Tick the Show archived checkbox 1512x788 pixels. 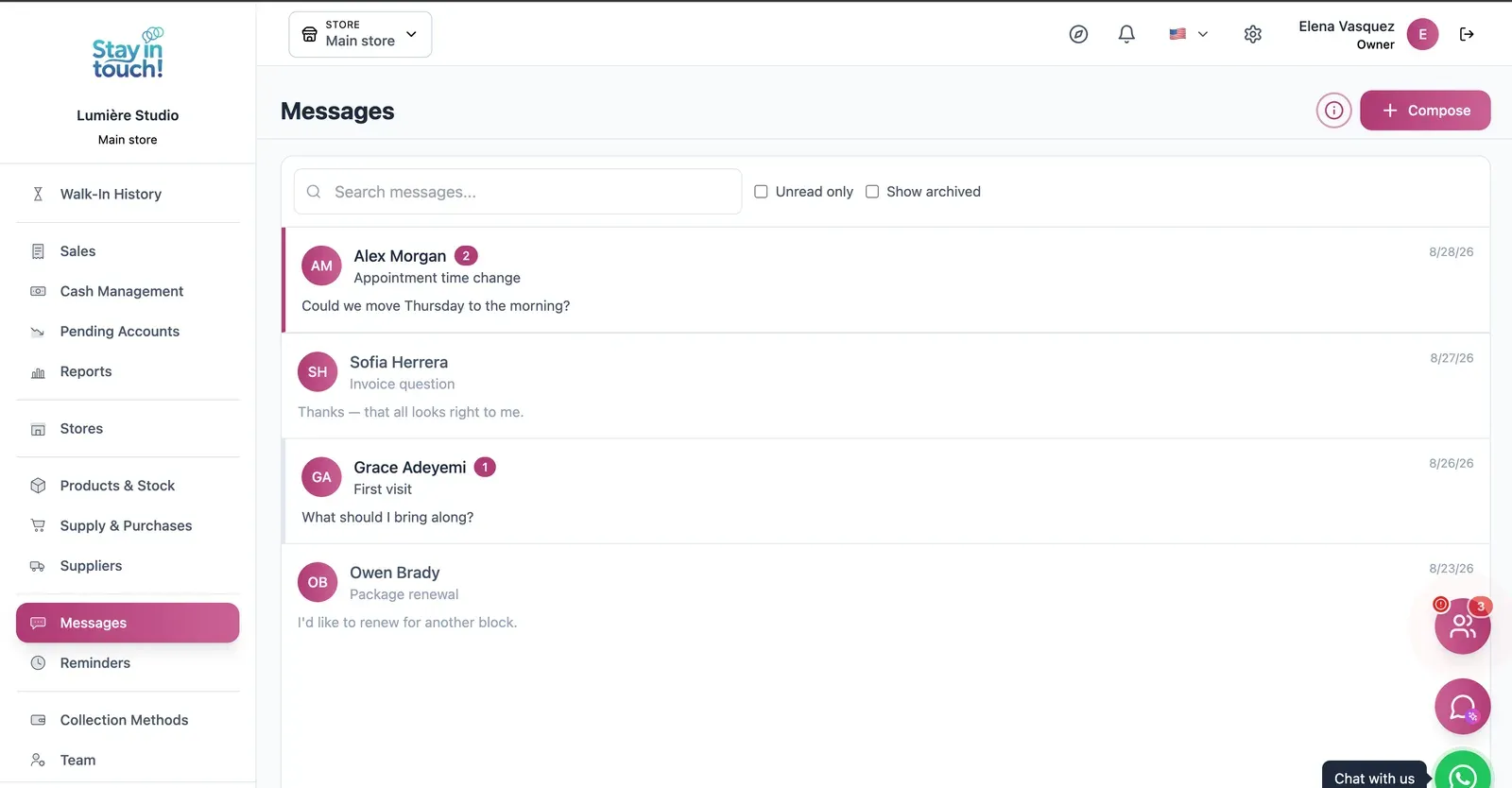click(872, 192)
